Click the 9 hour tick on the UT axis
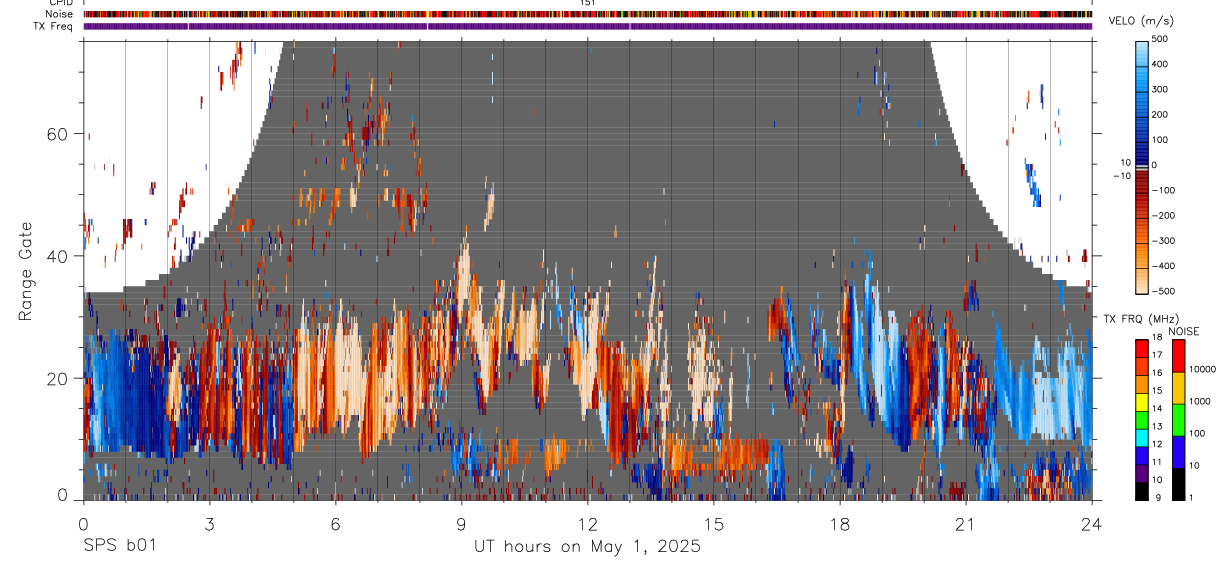 461,522
